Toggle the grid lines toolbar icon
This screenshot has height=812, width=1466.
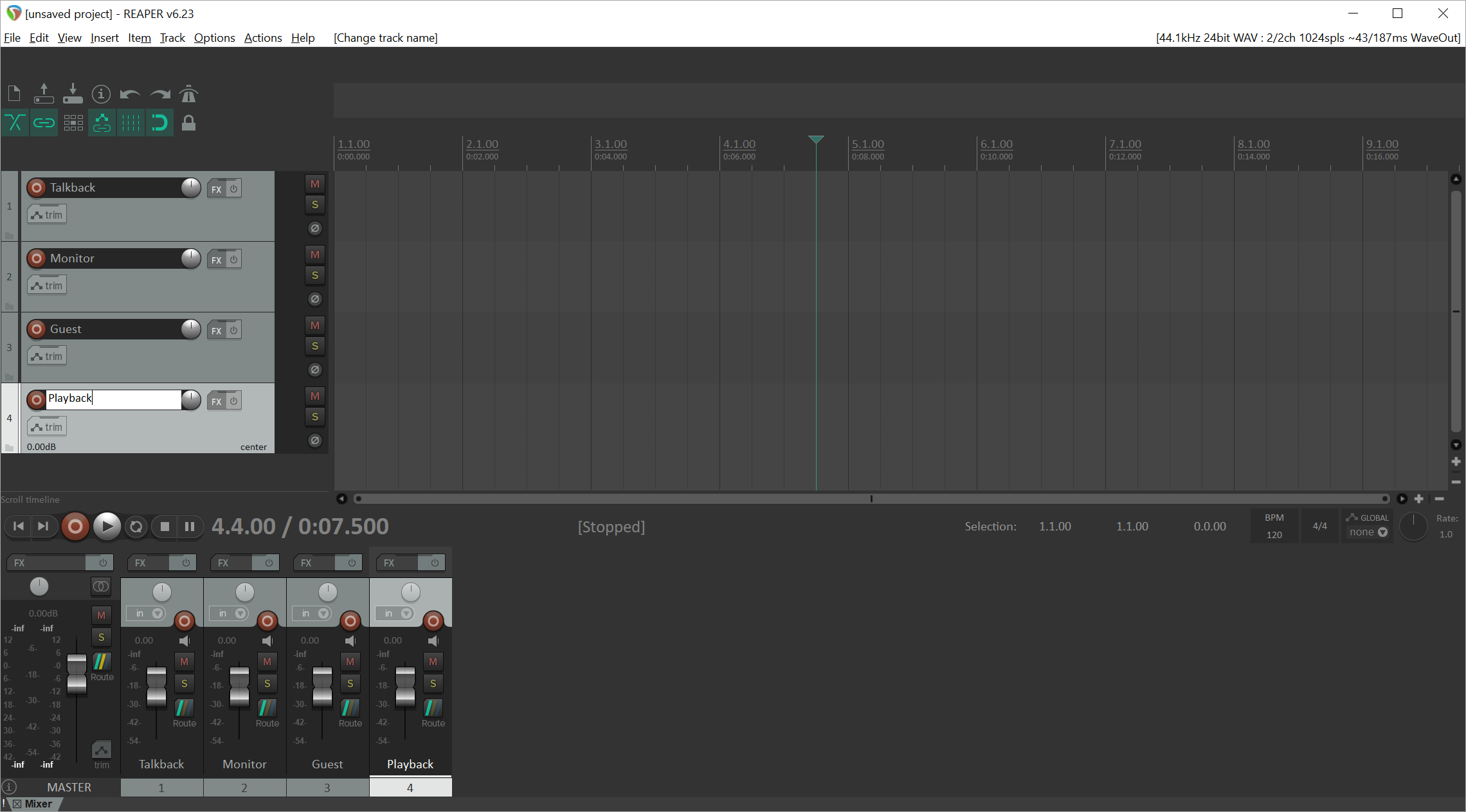(131, 123)
